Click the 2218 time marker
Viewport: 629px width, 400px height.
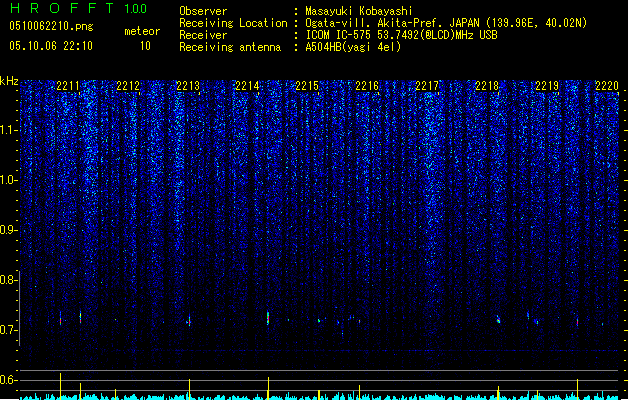pos(487,86)
